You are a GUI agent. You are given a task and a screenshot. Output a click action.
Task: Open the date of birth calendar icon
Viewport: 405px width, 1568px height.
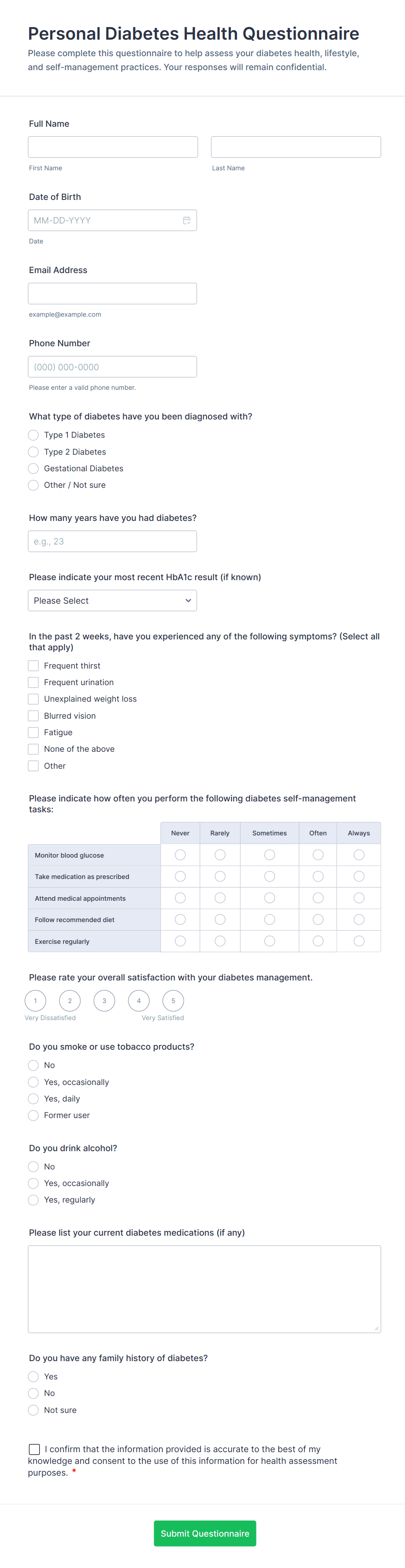coord(186,220)
